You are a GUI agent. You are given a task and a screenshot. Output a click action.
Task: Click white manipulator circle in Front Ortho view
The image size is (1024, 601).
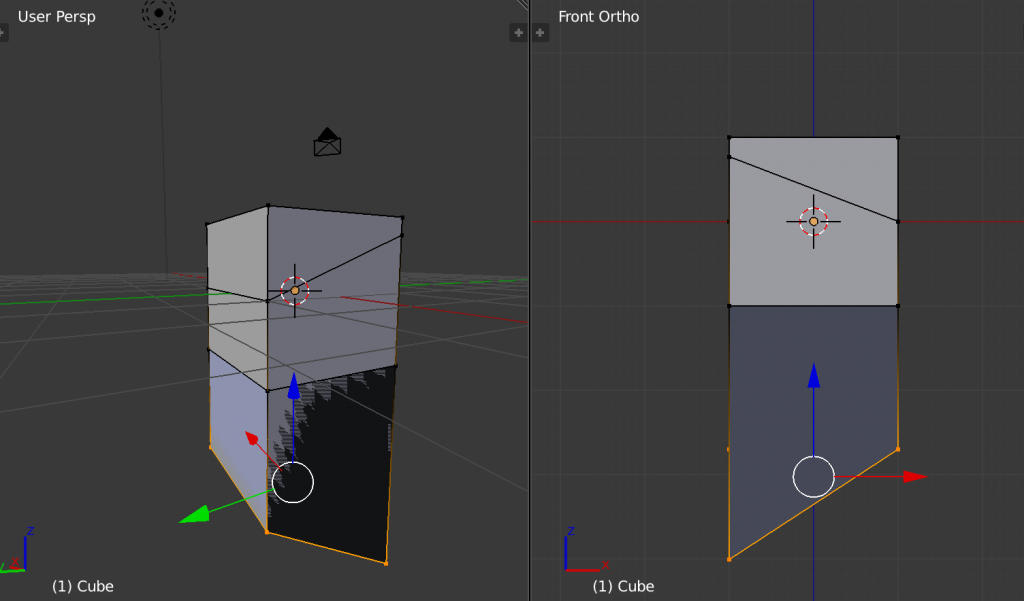tap(814, 477)
